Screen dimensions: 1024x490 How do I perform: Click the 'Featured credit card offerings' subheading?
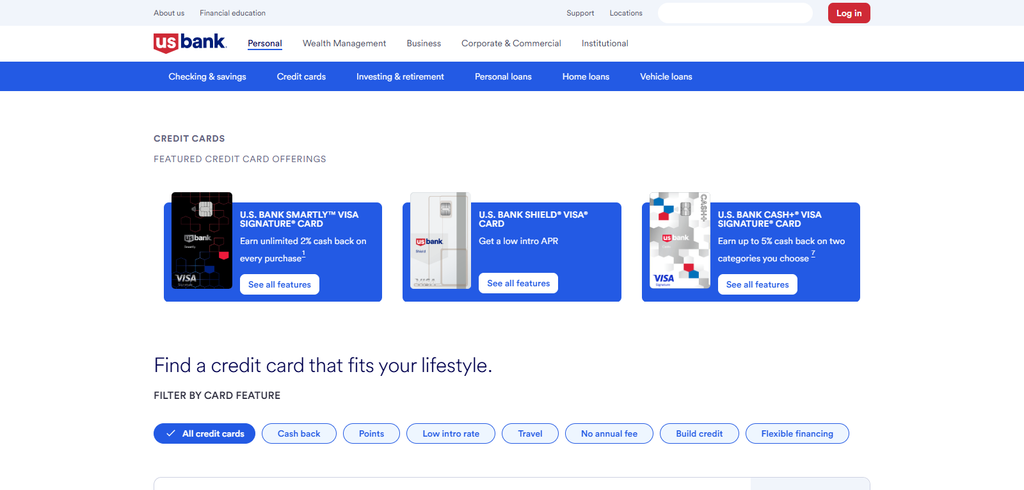pyautogui.click(x=240, y=159)
